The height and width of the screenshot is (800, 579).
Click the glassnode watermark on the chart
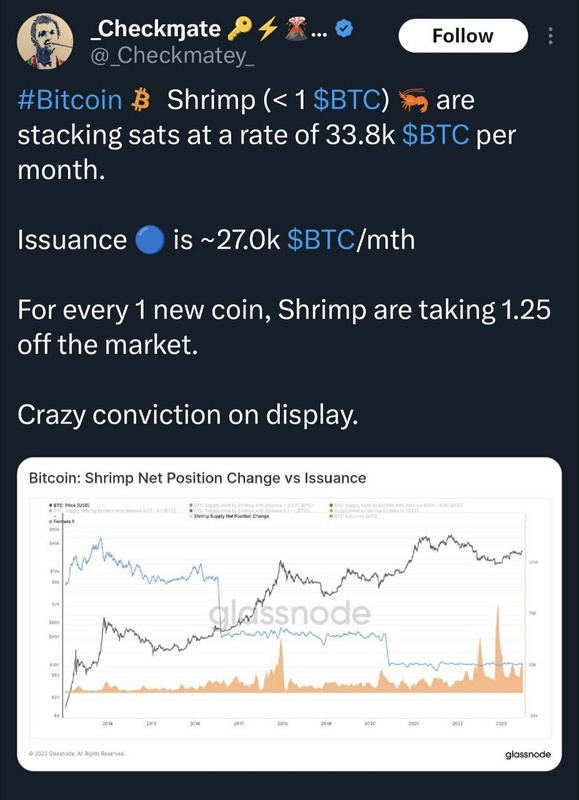pos(290,610)
